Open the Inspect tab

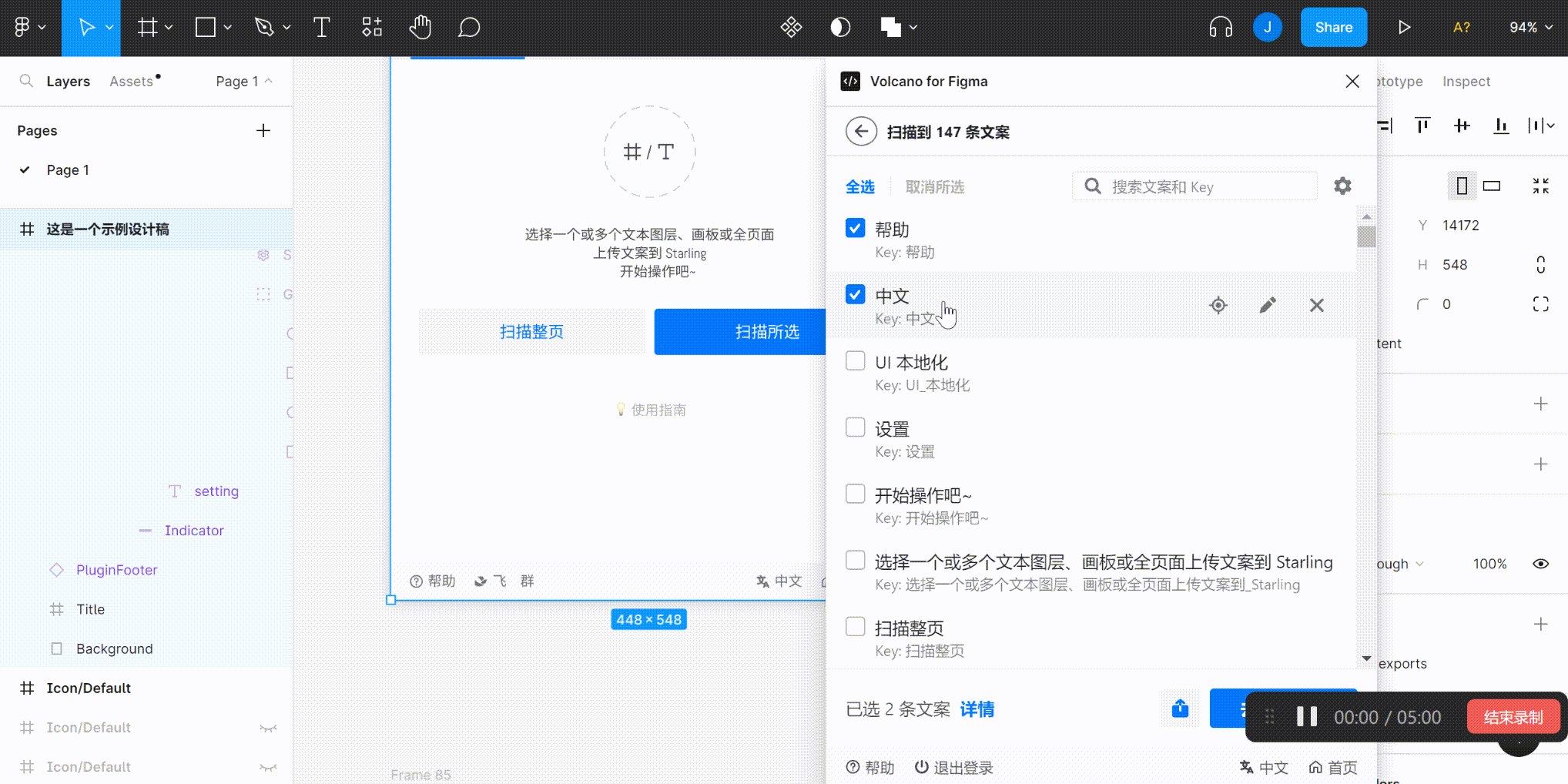(1466, 81)
